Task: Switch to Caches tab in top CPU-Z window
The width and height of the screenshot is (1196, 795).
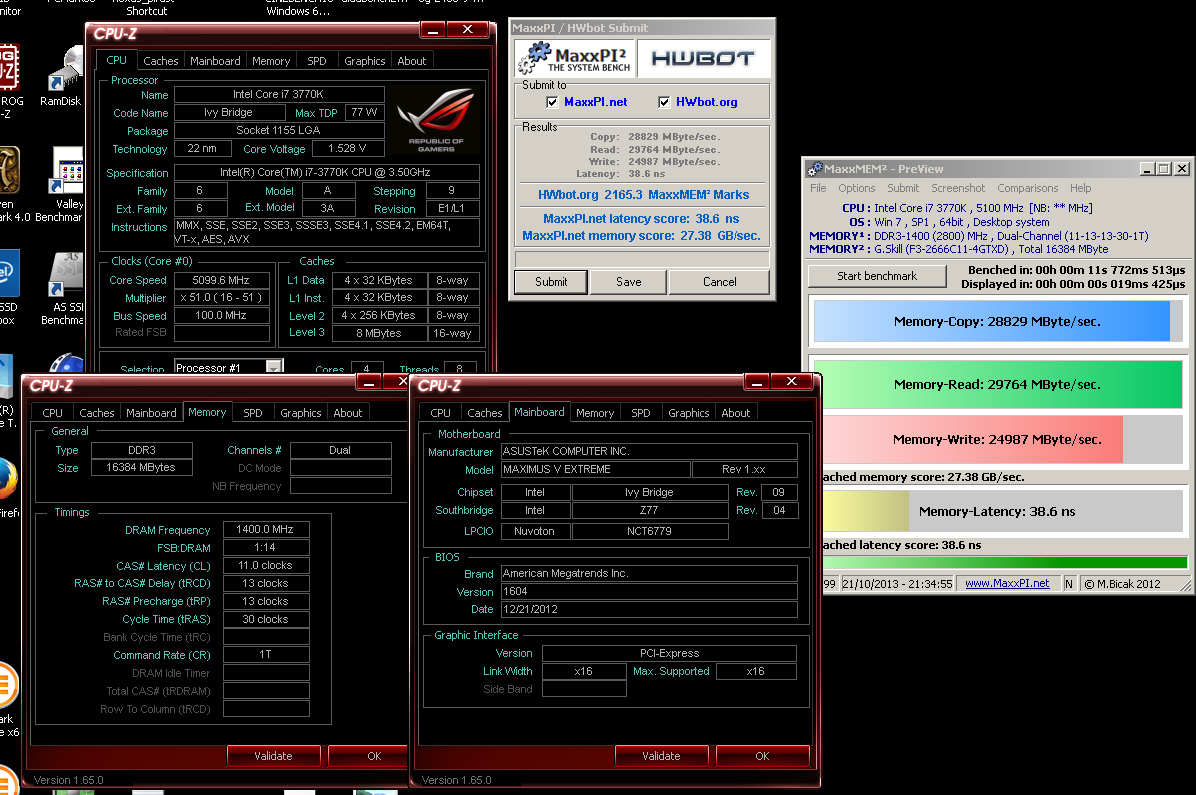Action: (161, 61)
